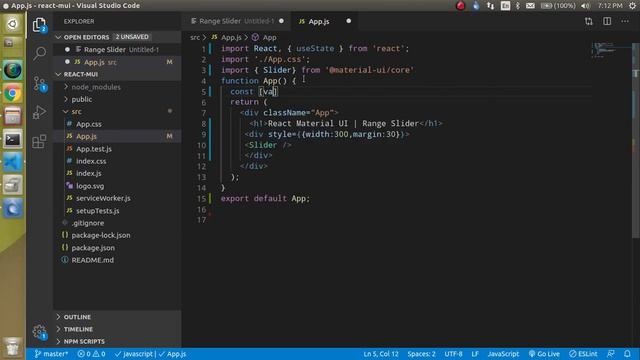
Task: Open editor More Actions ellipsis menu
Action: point(625,21)
